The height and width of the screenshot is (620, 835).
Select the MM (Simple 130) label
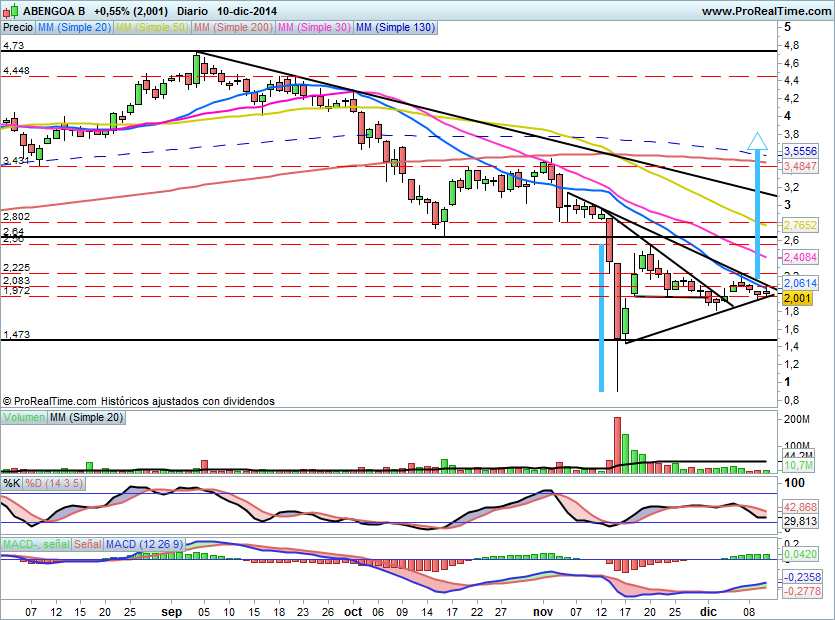point(396,27)
